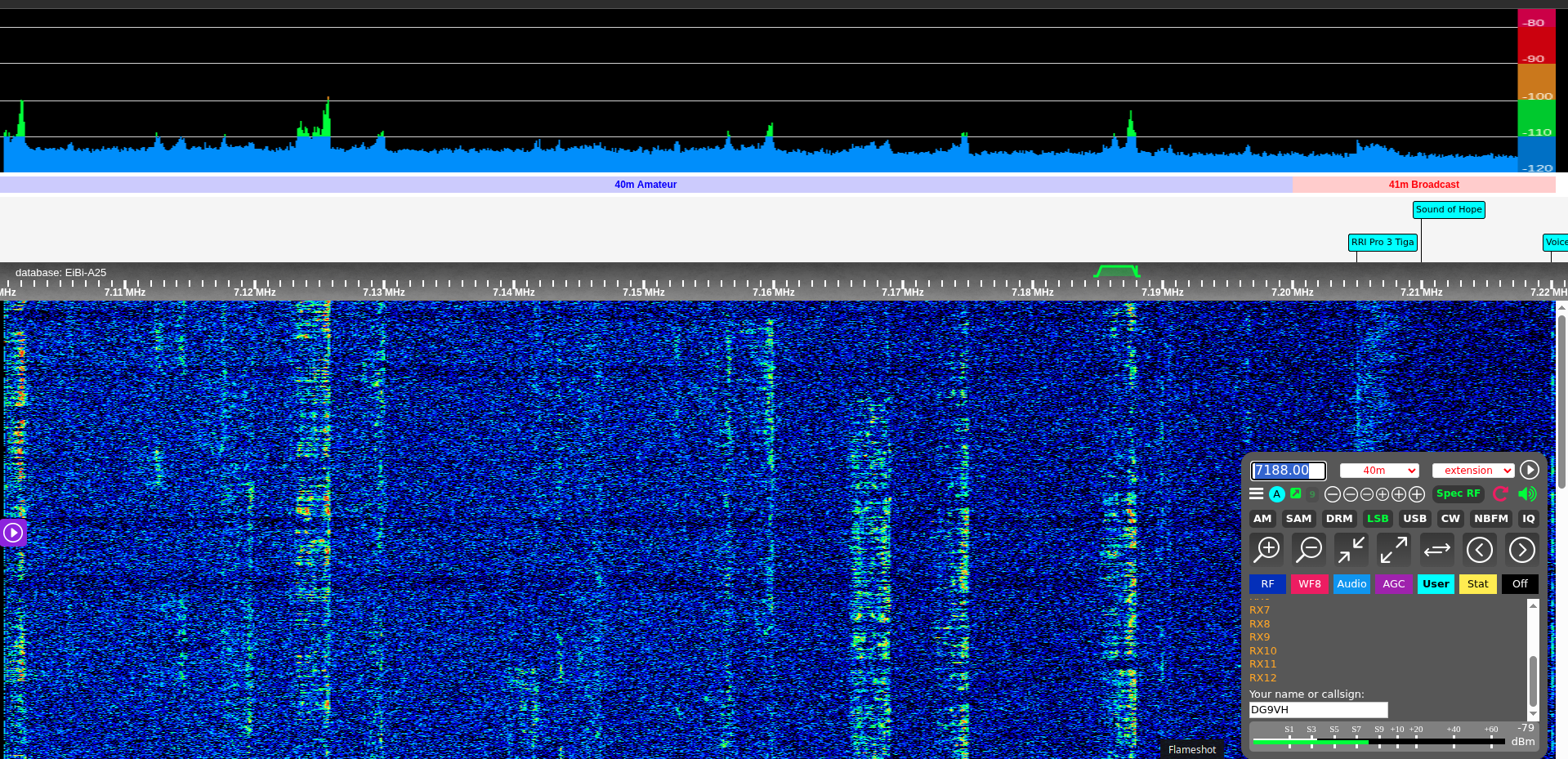Toggle the Spec RF spectrum display
This screenshot has height=759, width=1568.
click(1459, 493)
